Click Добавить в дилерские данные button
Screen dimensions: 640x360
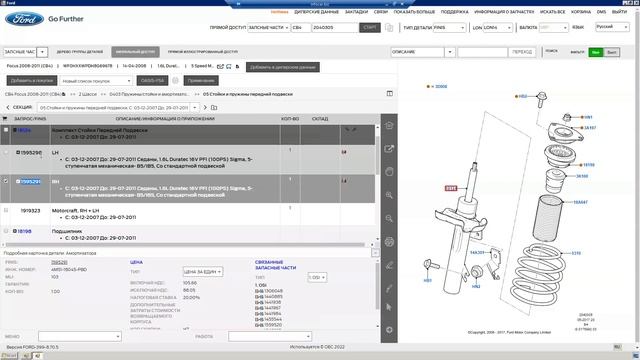[x=282, y=67]
